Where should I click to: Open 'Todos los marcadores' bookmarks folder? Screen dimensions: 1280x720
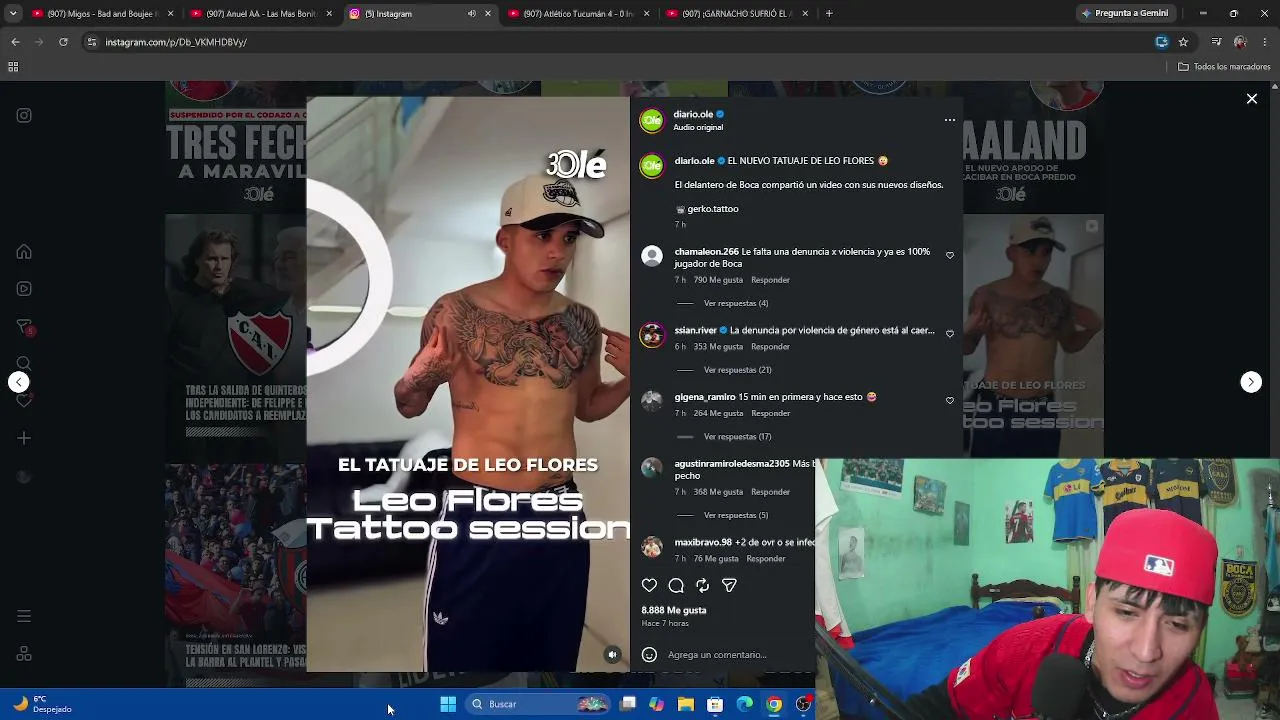click(x=1224, y=67)
